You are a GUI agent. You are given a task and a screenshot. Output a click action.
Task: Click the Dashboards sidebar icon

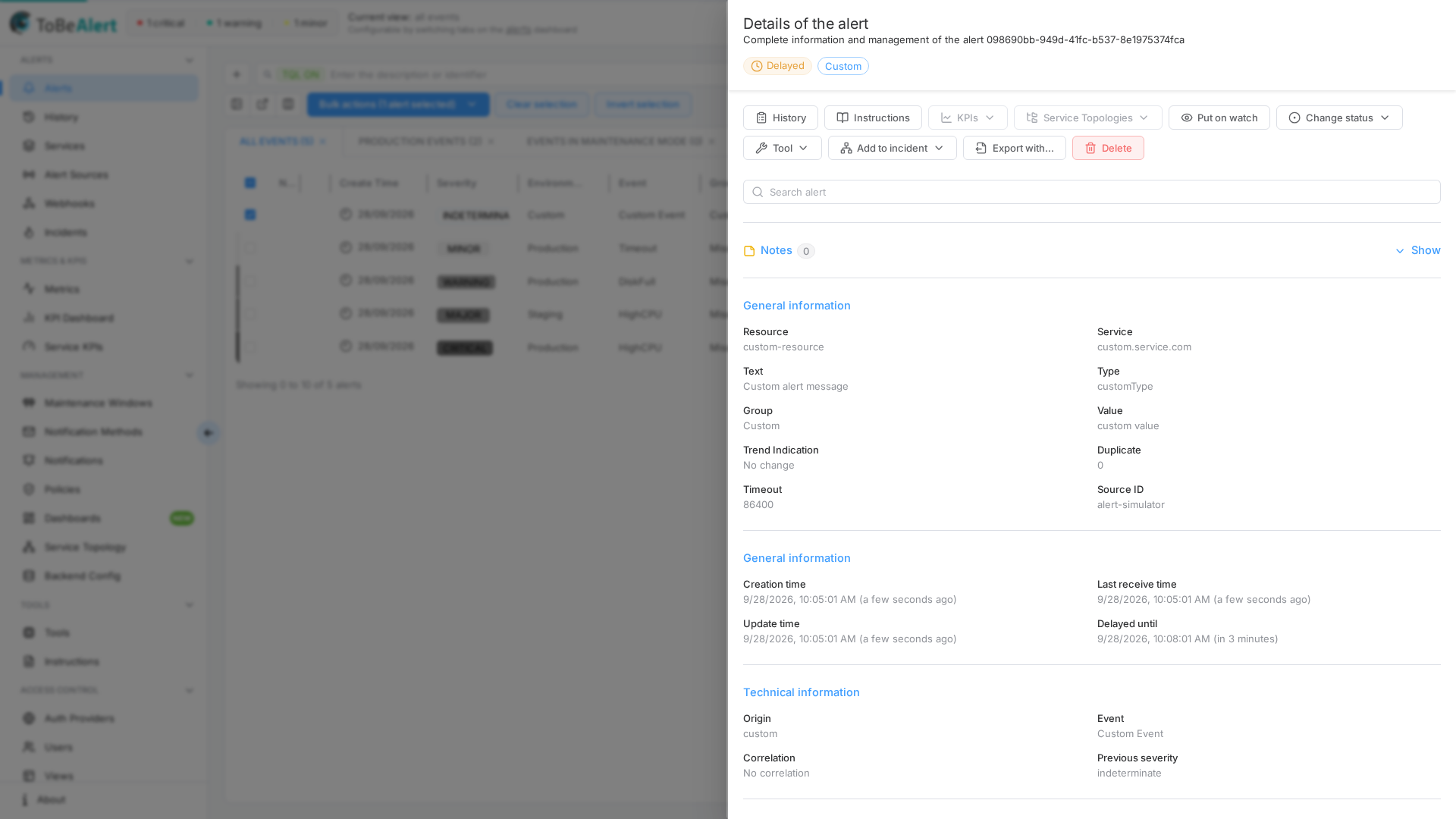coord(29,518)
